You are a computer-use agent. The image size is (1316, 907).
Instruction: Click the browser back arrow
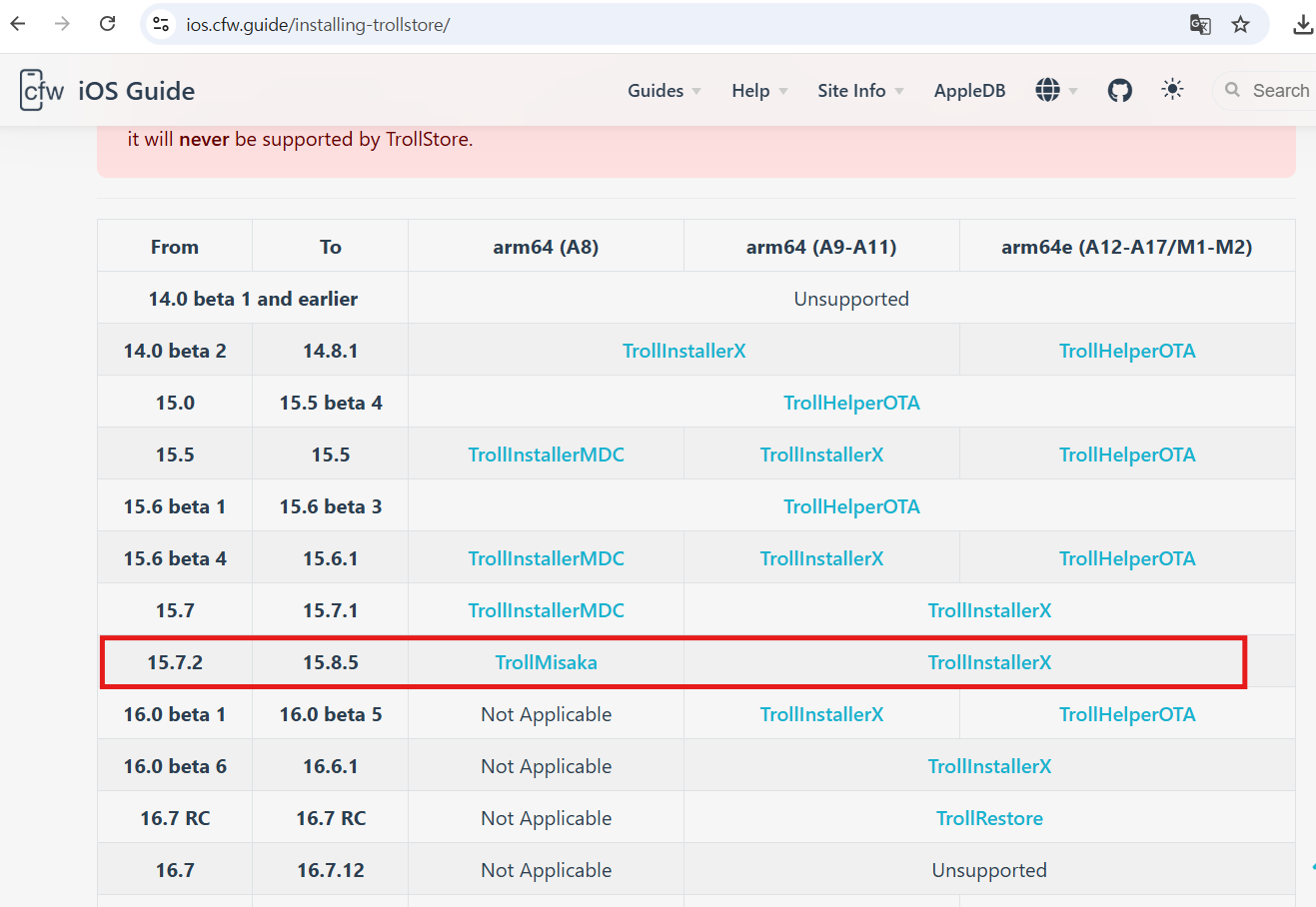click(x=18, y=24)
